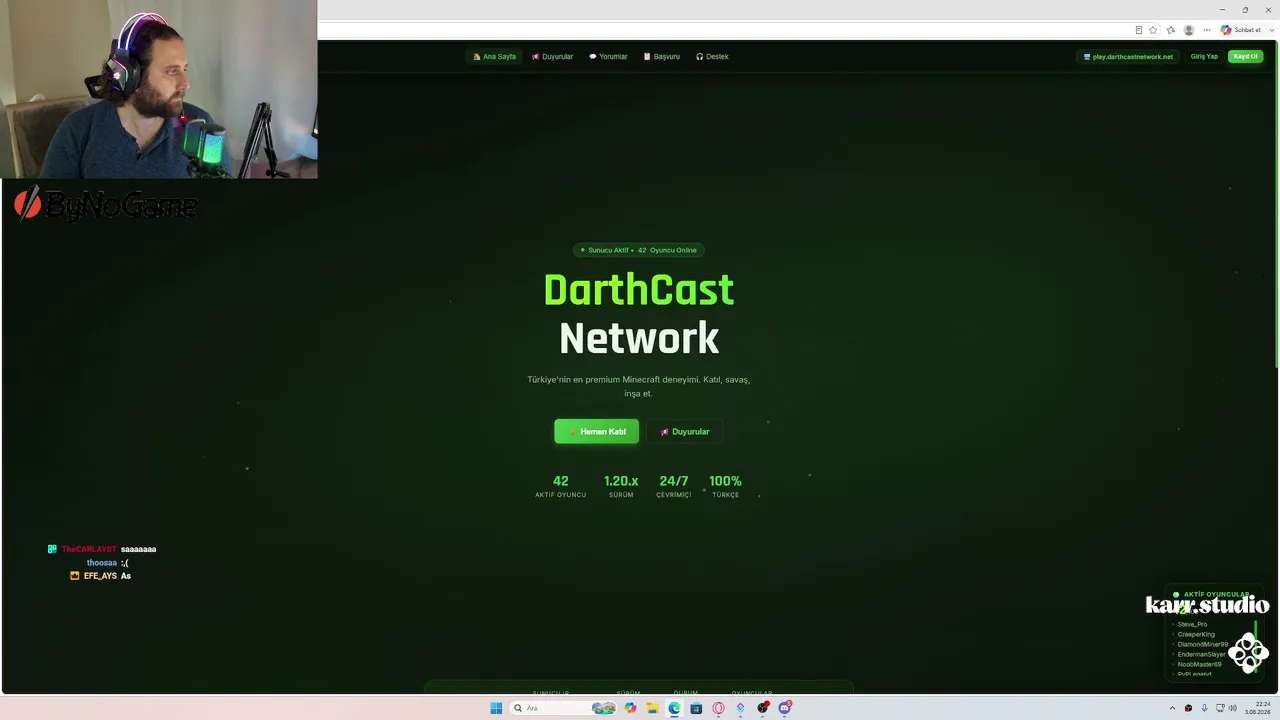This screenshot has width=1280, height=720.
Task: Go to the Duyurular navigation tab
Action: click(x=553, y=57)
